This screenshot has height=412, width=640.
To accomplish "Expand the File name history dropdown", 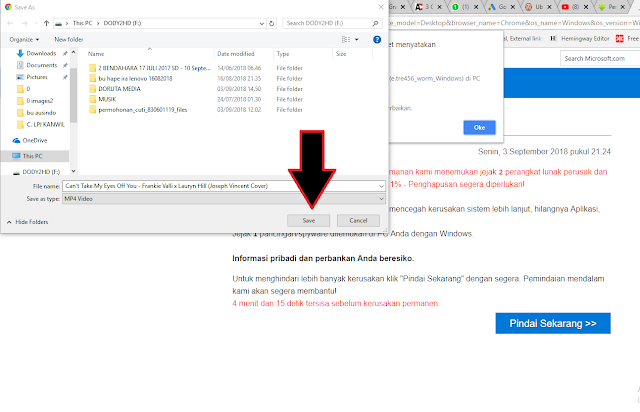I will (x=381, y=186).
